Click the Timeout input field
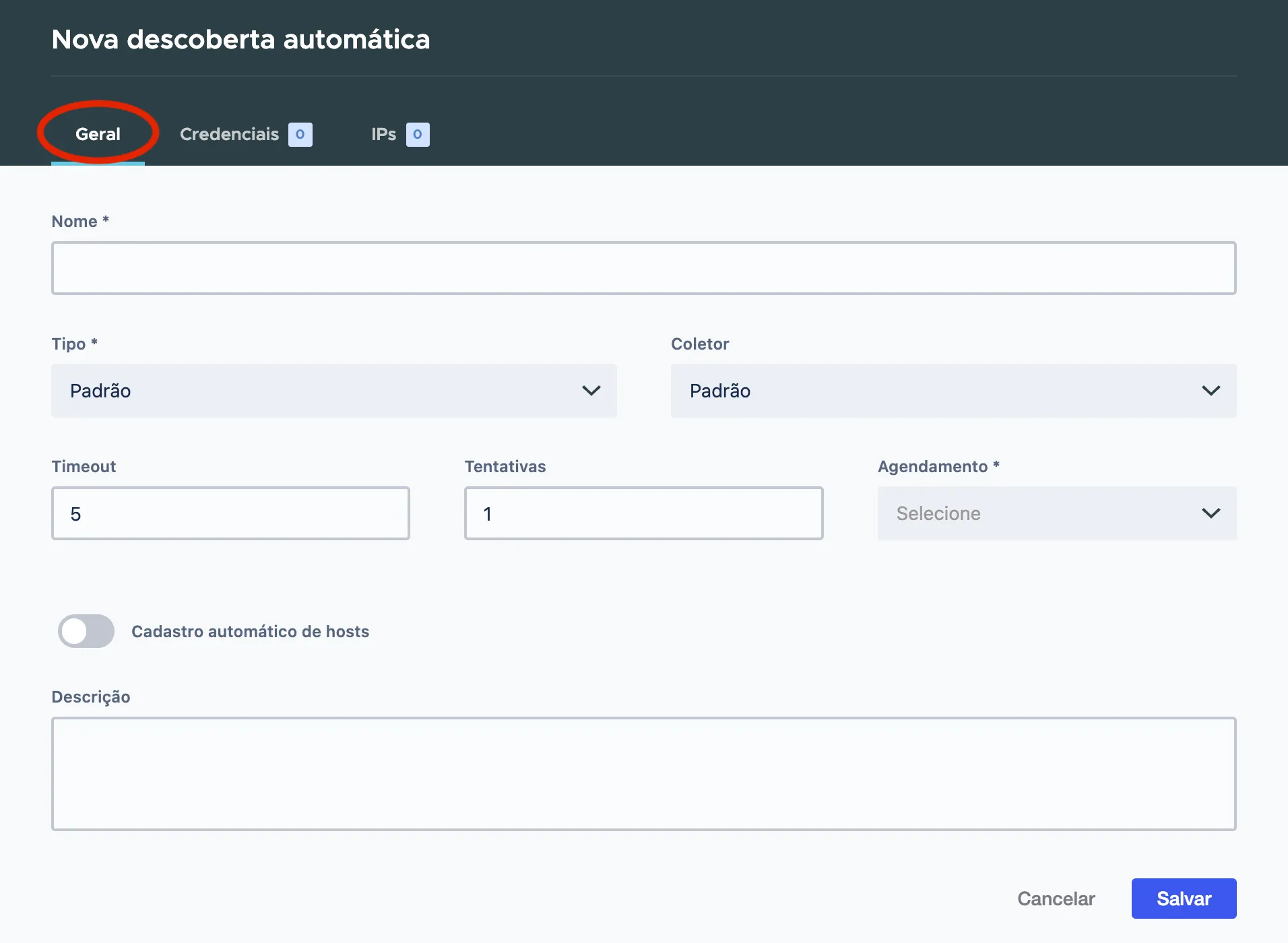 pos(230,513)
